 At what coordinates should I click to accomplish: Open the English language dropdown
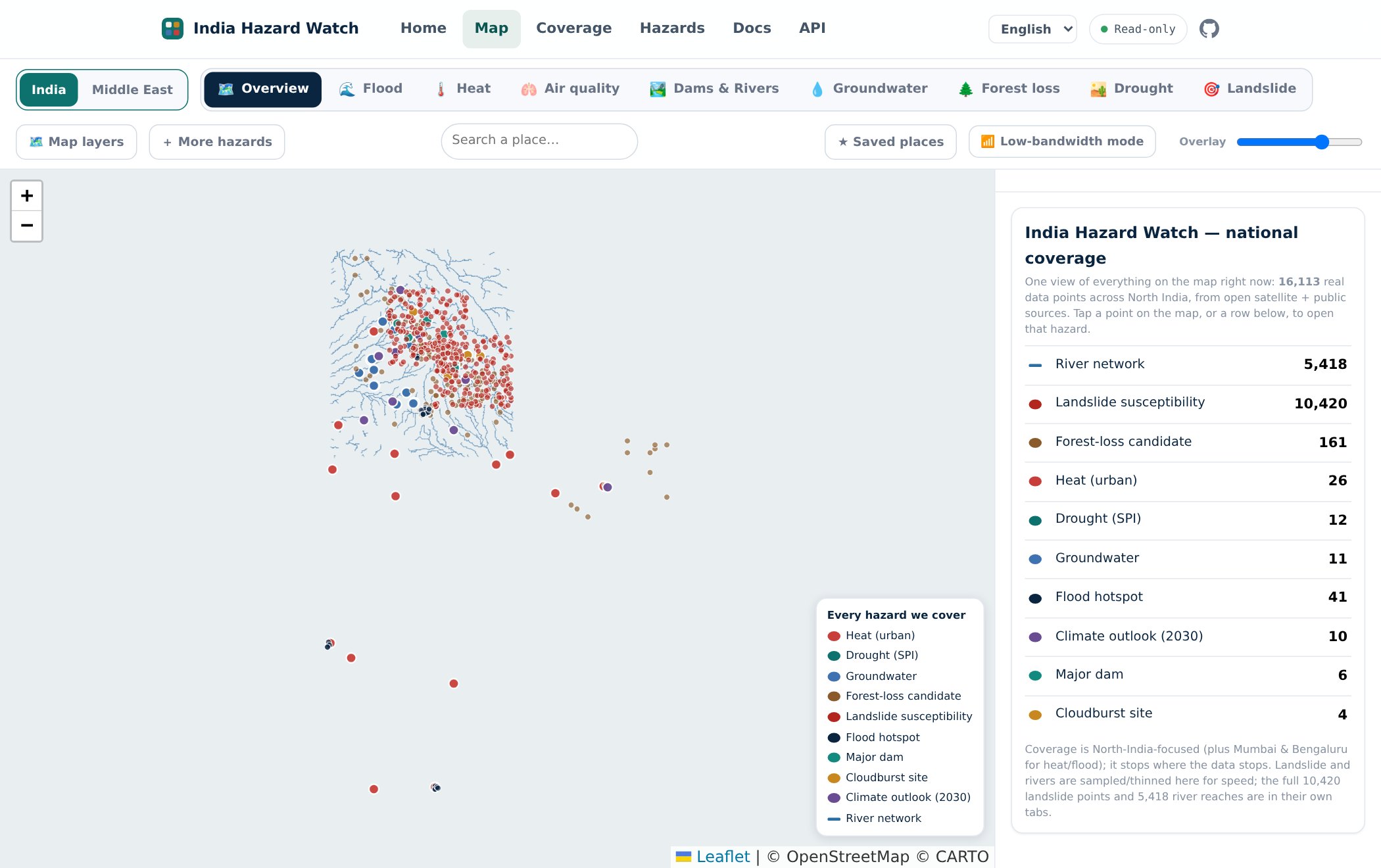pyautogui.click(x=1032, y=29)
